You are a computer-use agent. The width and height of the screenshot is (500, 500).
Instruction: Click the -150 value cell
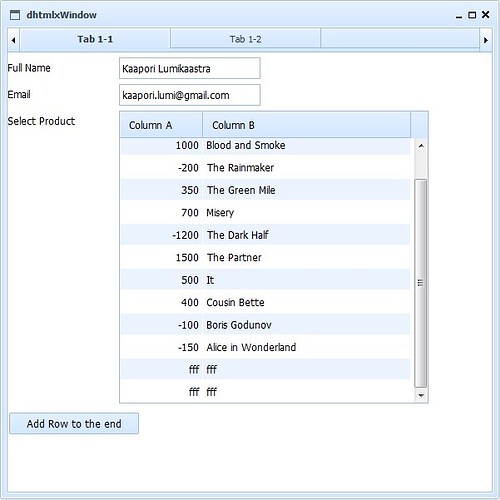tap(162, 347)
